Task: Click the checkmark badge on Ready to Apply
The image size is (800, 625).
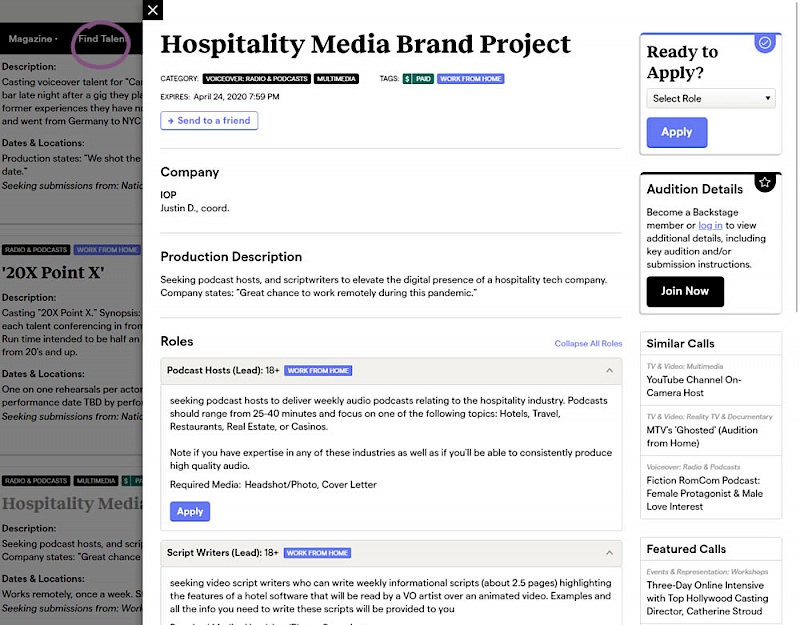Action: [x=765, y=43]
